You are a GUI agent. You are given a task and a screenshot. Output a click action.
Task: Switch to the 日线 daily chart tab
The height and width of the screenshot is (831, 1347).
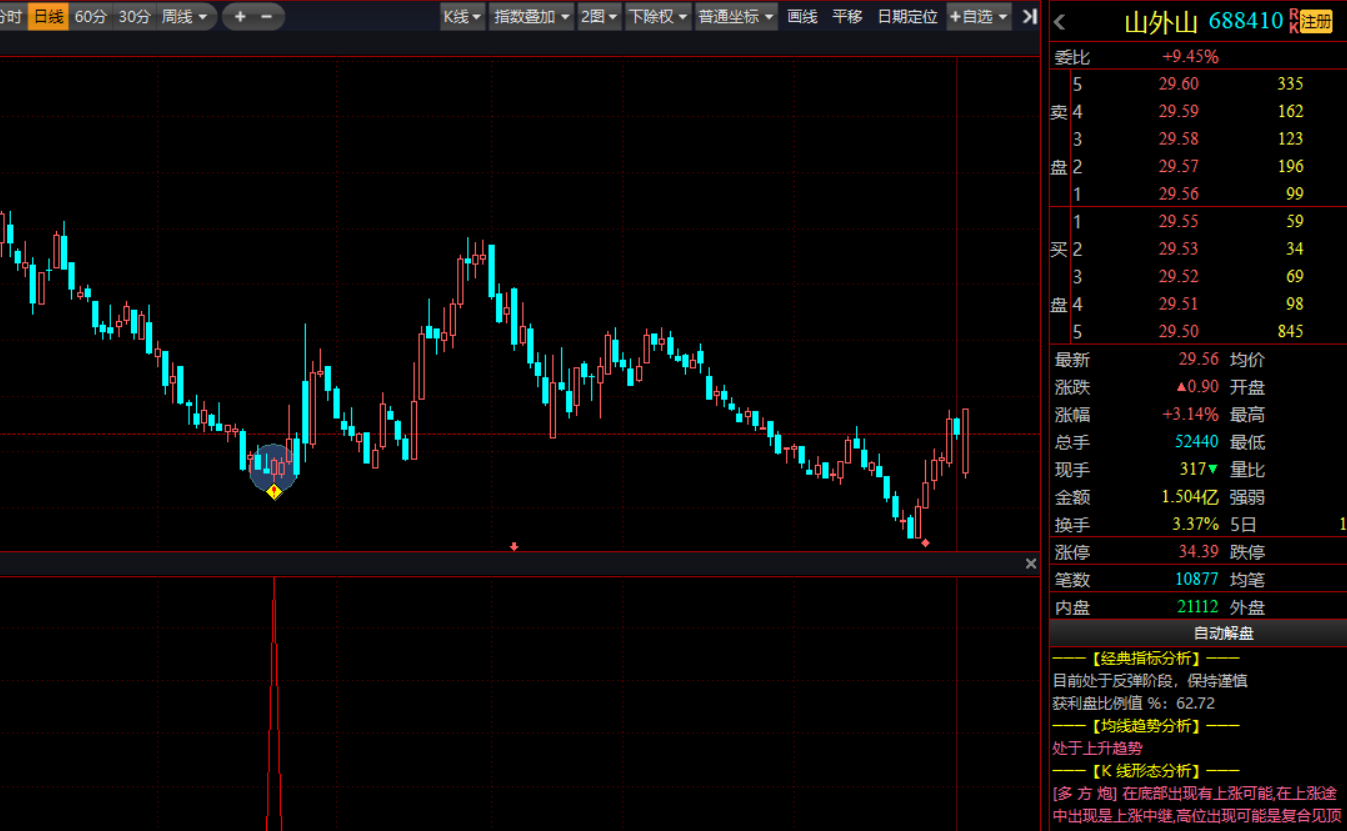[x=48, y=16]
